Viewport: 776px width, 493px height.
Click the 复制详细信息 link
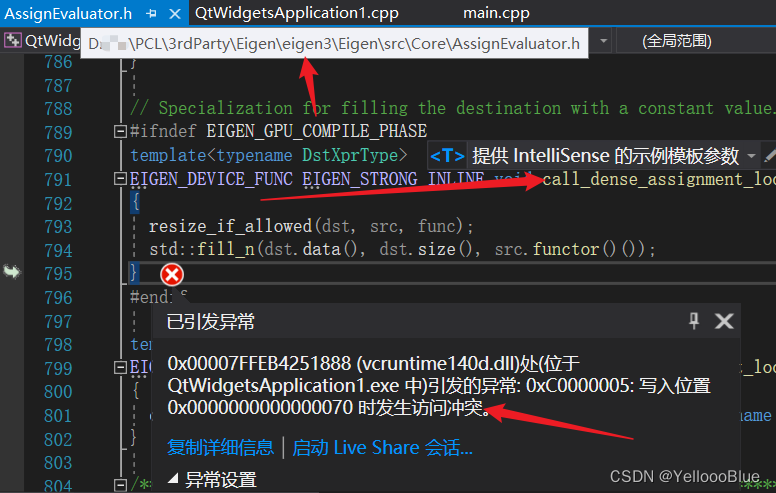[x=220, y=447]
